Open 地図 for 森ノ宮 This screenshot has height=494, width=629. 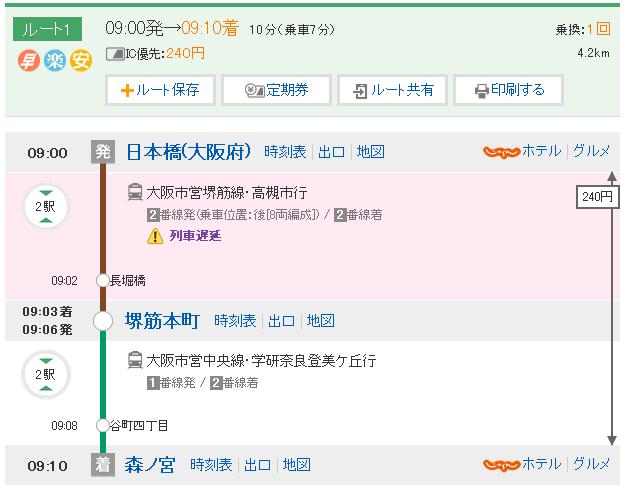296,465
